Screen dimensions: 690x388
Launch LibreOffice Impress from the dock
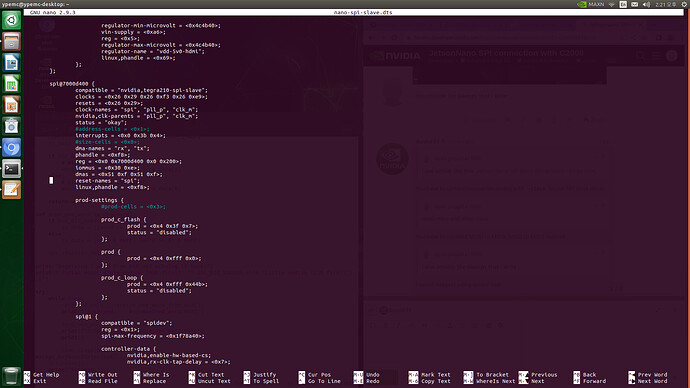(11, 105)
